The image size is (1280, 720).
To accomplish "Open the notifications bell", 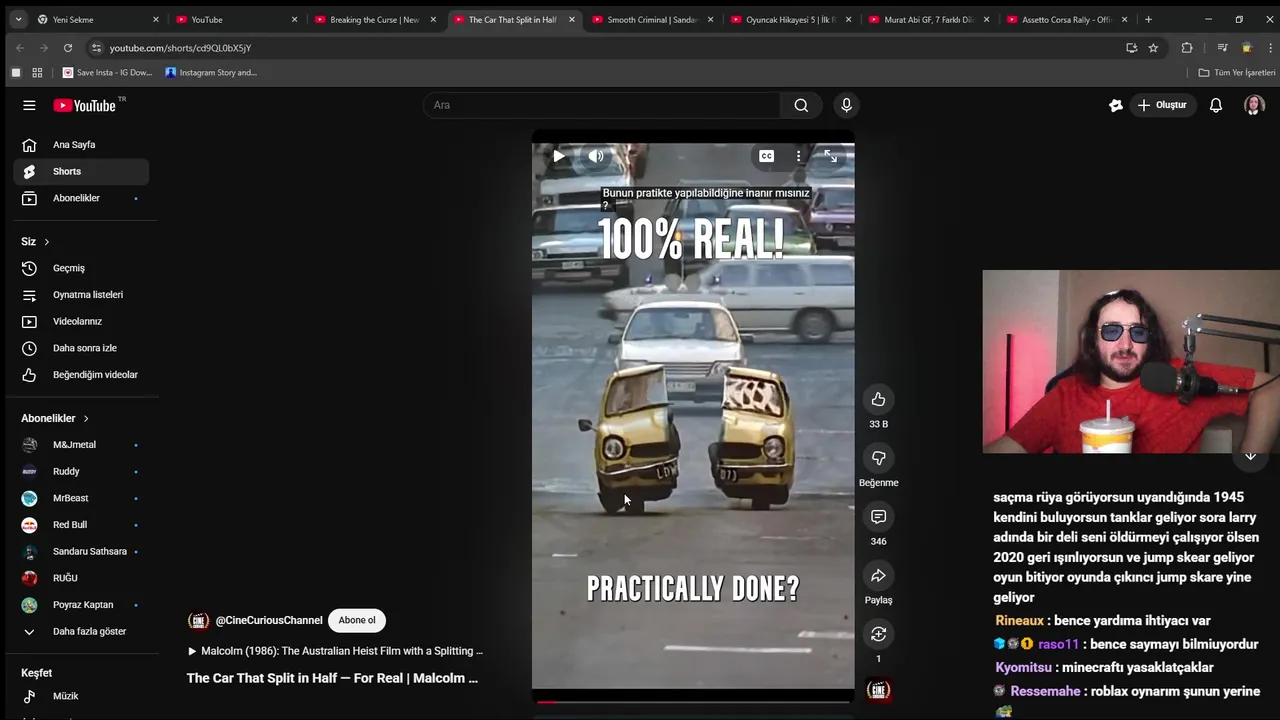I will point(1216,105).
